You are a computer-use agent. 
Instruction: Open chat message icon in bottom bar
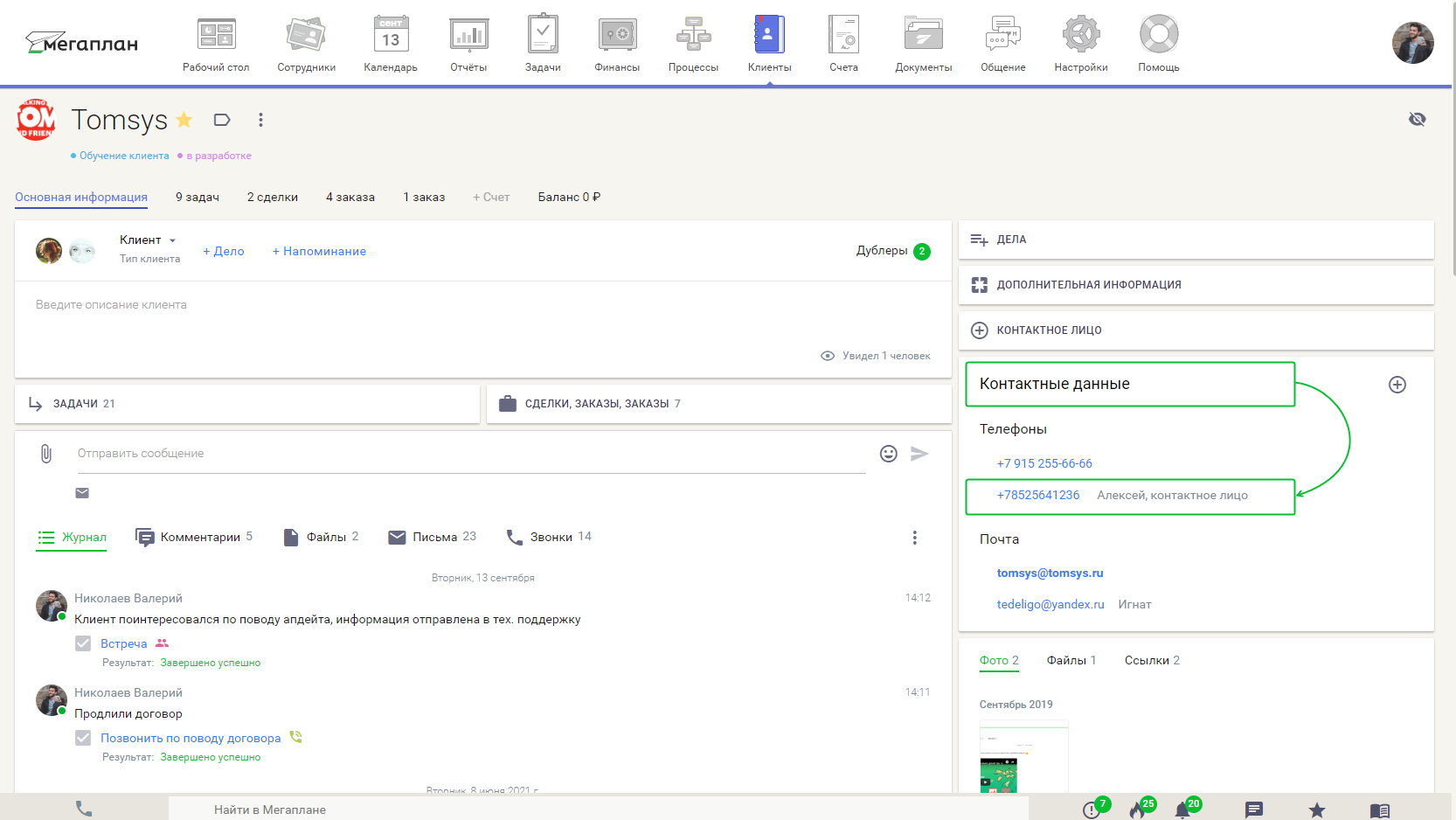1254,810
